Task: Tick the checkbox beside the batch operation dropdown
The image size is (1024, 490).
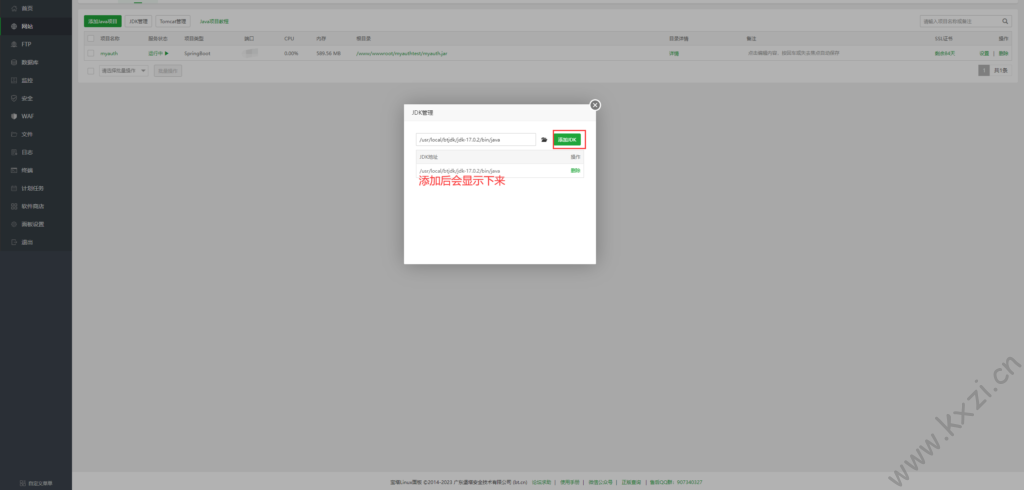Action: tap(91, 71)
